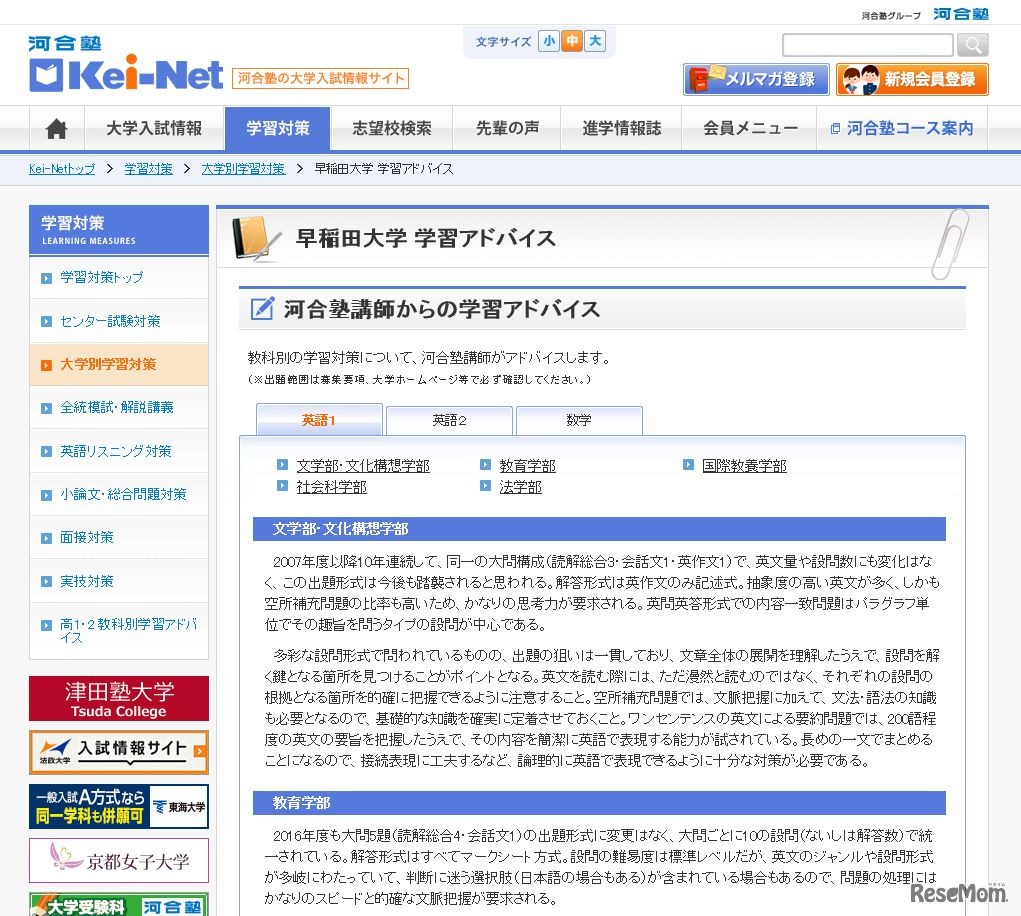Click the building icon on 河合塾コース案内
The height and width of the screenshot is (916, 1021).
pos(834,128)
